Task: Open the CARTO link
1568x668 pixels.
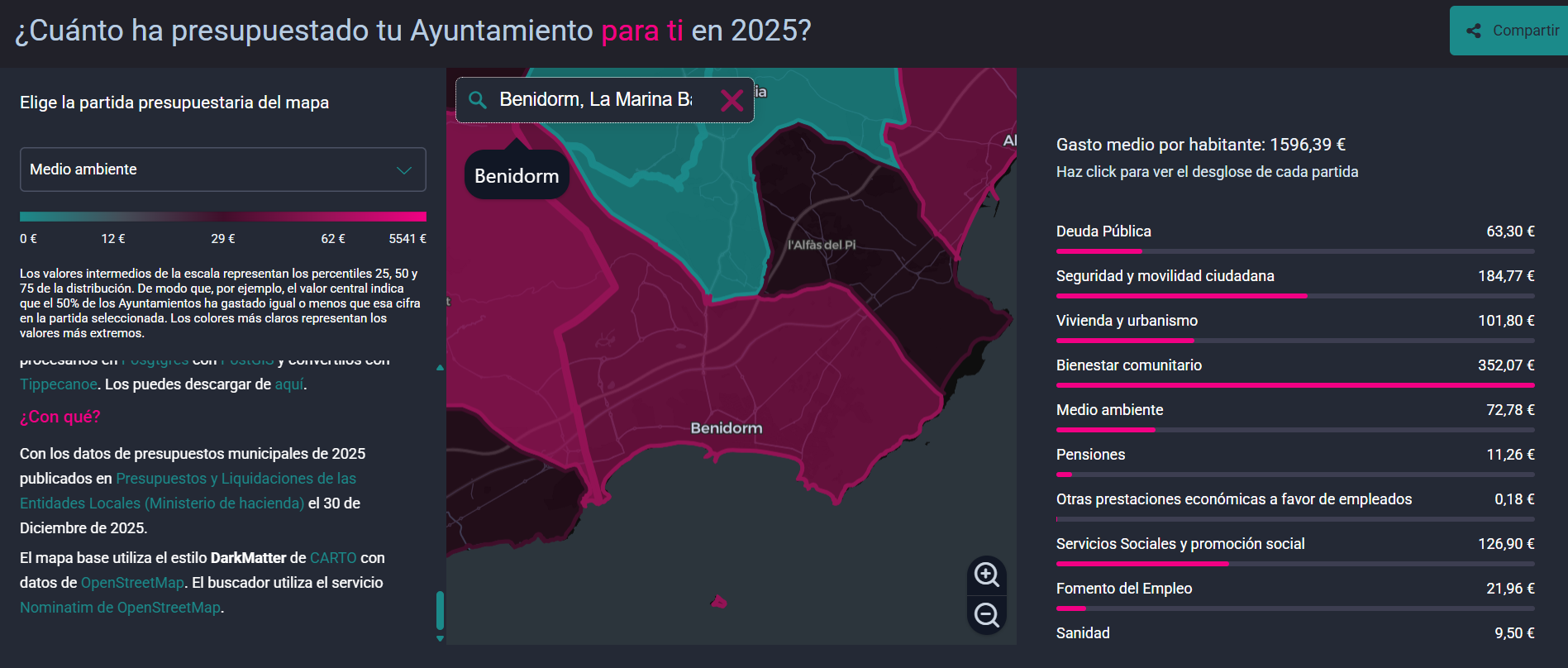Action: [x=333, y=558]
